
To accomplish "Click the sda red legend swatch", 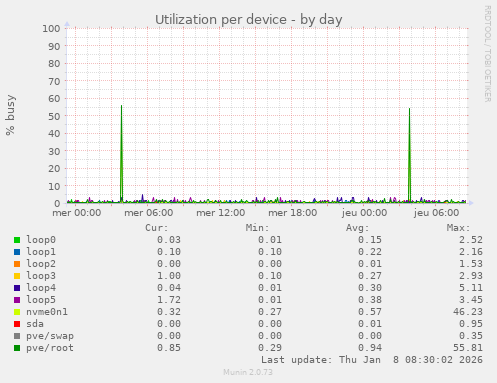I will tap(17, 324).
